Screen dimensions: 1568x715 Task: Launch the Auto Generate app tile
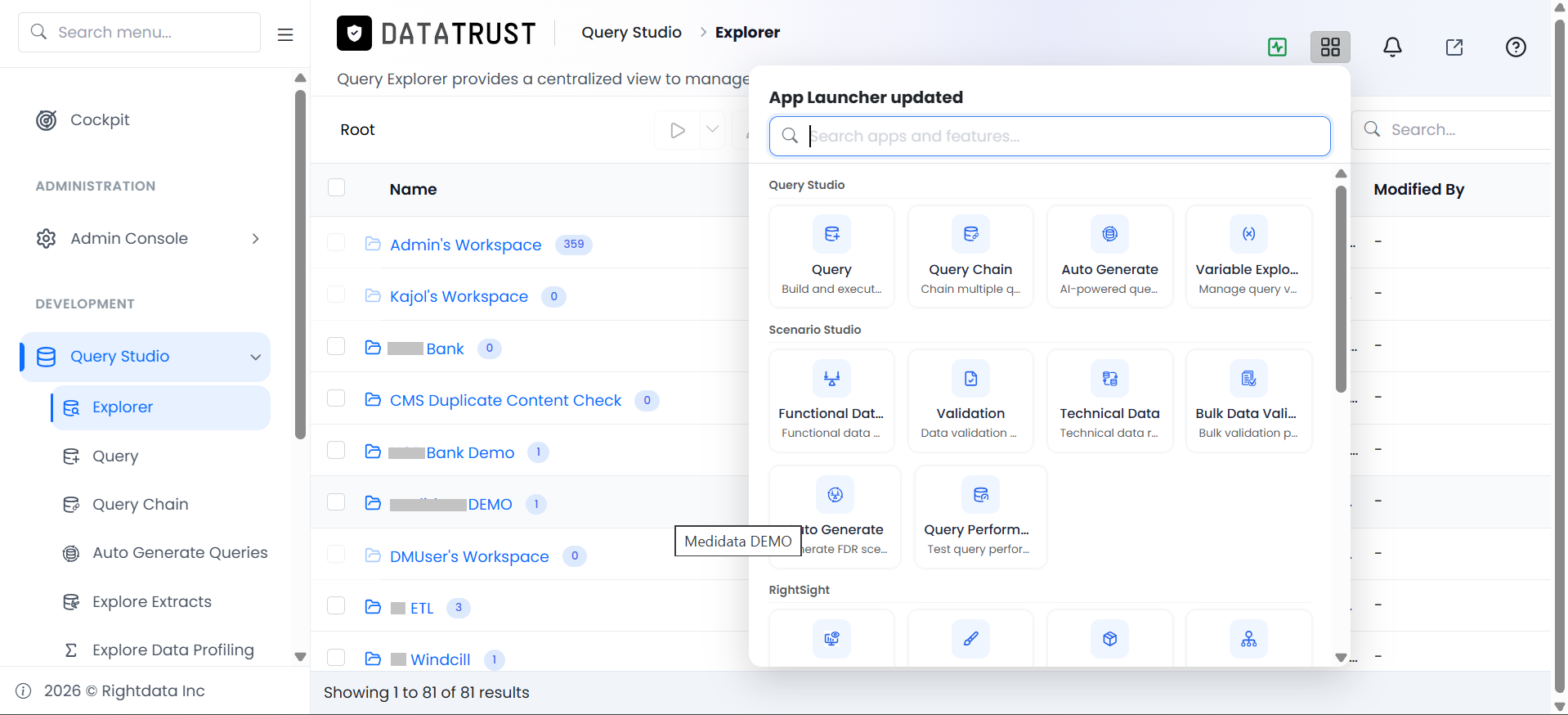(1109, 256)
